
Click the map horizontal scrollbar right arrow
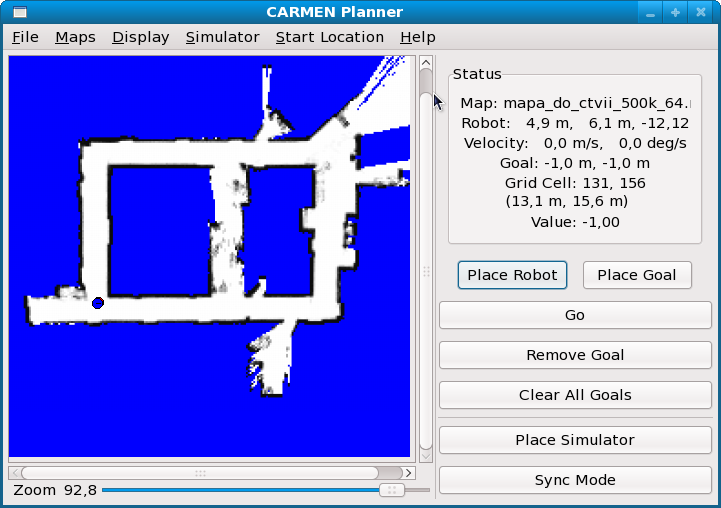tap(408, 473)
